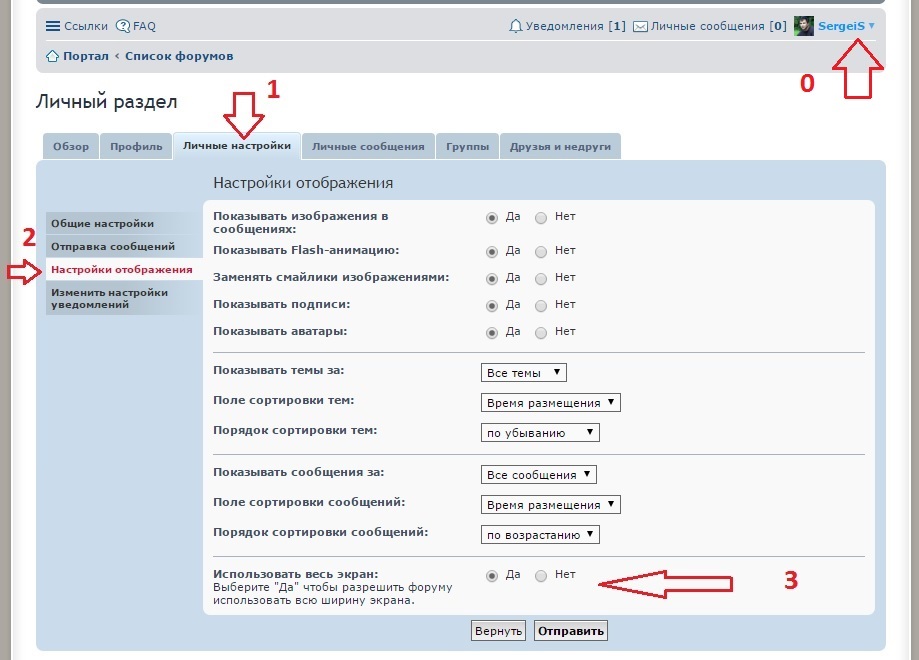This screenshot has width=919, height=660.
Task: Click the Уведомления bell icon
Action: (x=516, y=26)
